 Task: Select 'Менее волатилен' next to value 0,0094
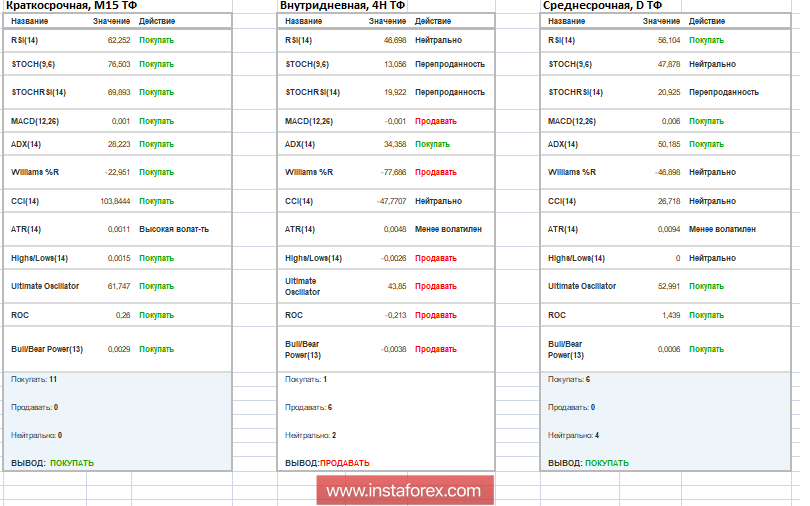(x=722, y=229)
